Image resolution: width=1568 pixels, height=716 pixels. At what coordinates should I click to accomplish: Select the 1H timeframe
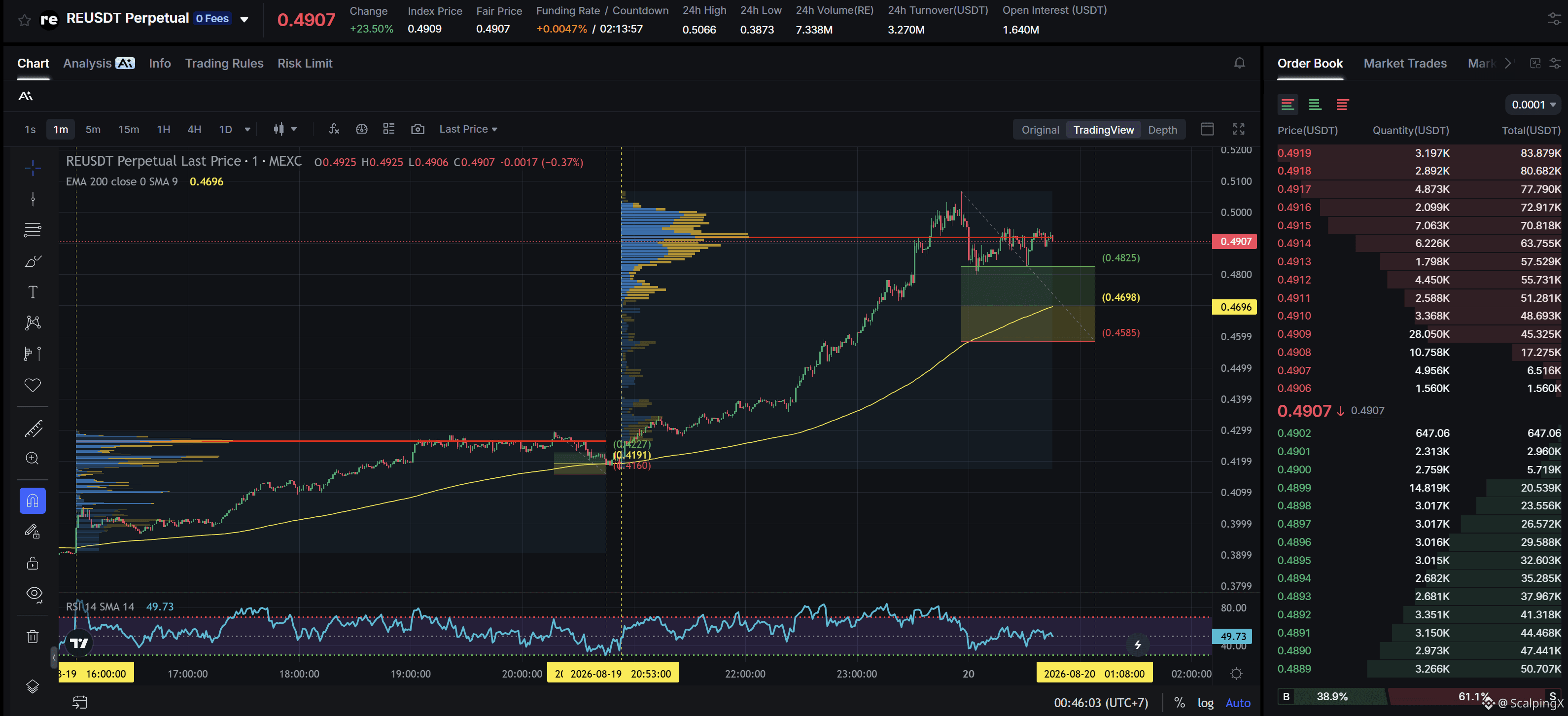163,129
